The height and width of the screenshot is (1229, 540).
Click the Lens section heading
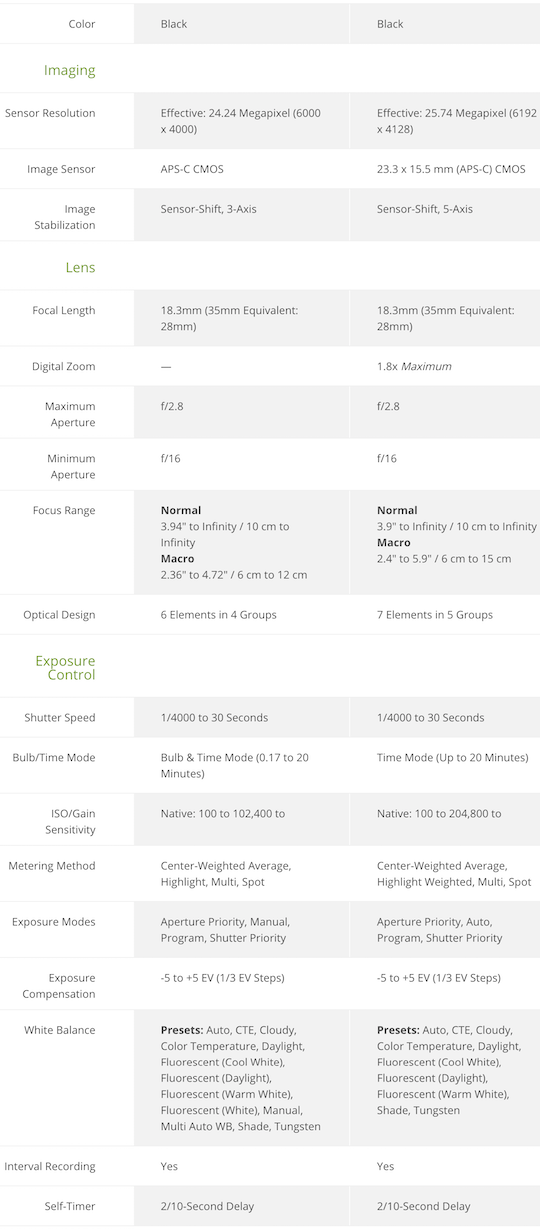tap(80, 268)
